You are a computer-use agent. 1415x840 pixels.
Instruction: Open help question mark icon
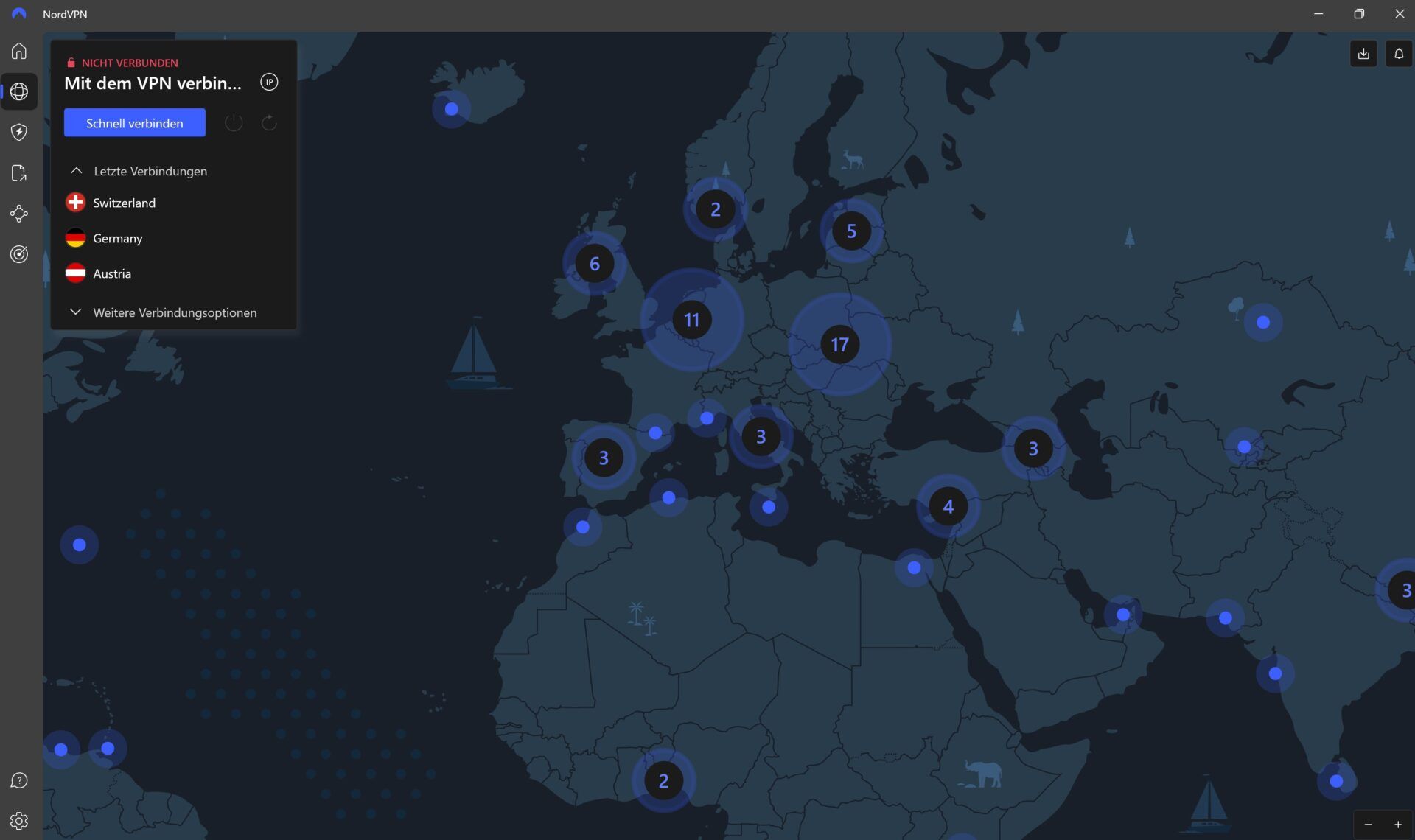pos(19,780)
